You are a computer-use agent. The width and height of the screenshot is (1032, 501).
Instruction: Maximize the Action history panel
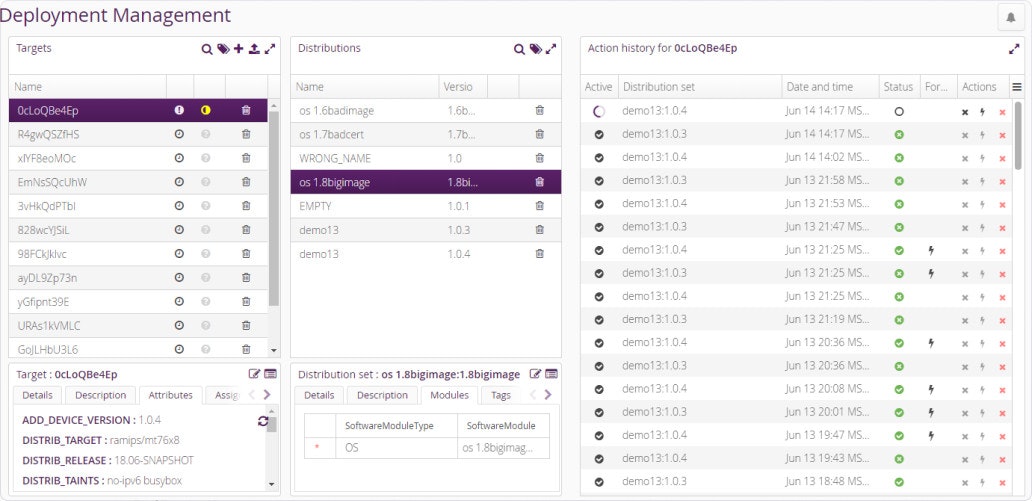click(1014, 48)
